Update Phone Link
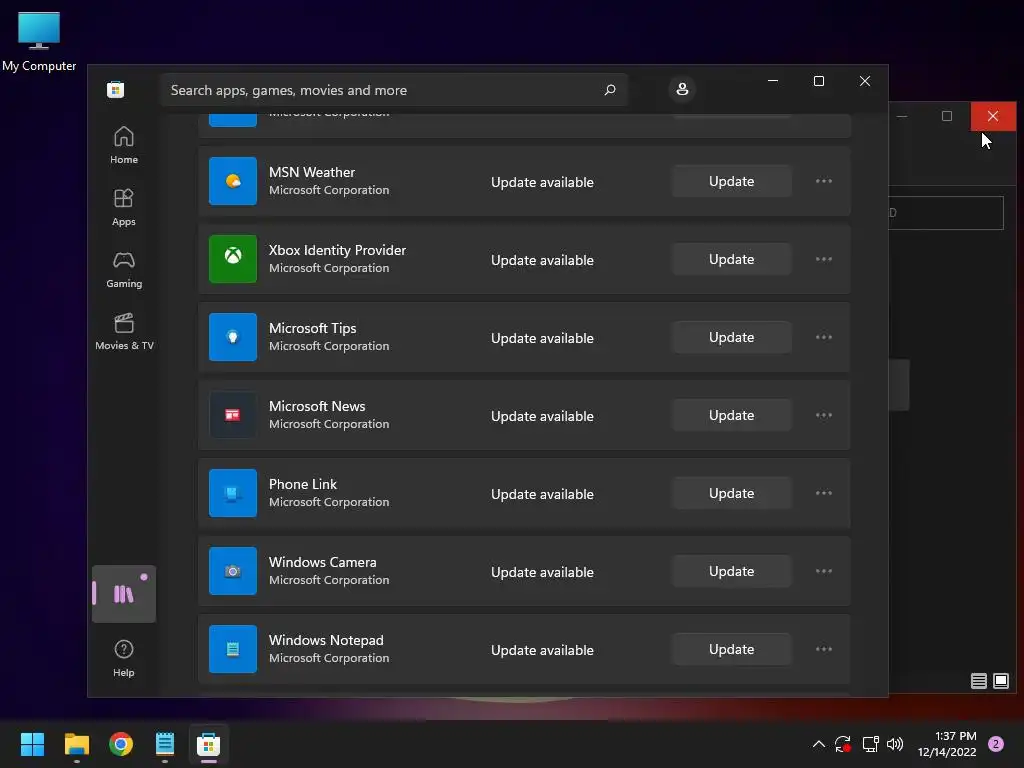The height and width of the screenshot is (768, 1024). 731,493
